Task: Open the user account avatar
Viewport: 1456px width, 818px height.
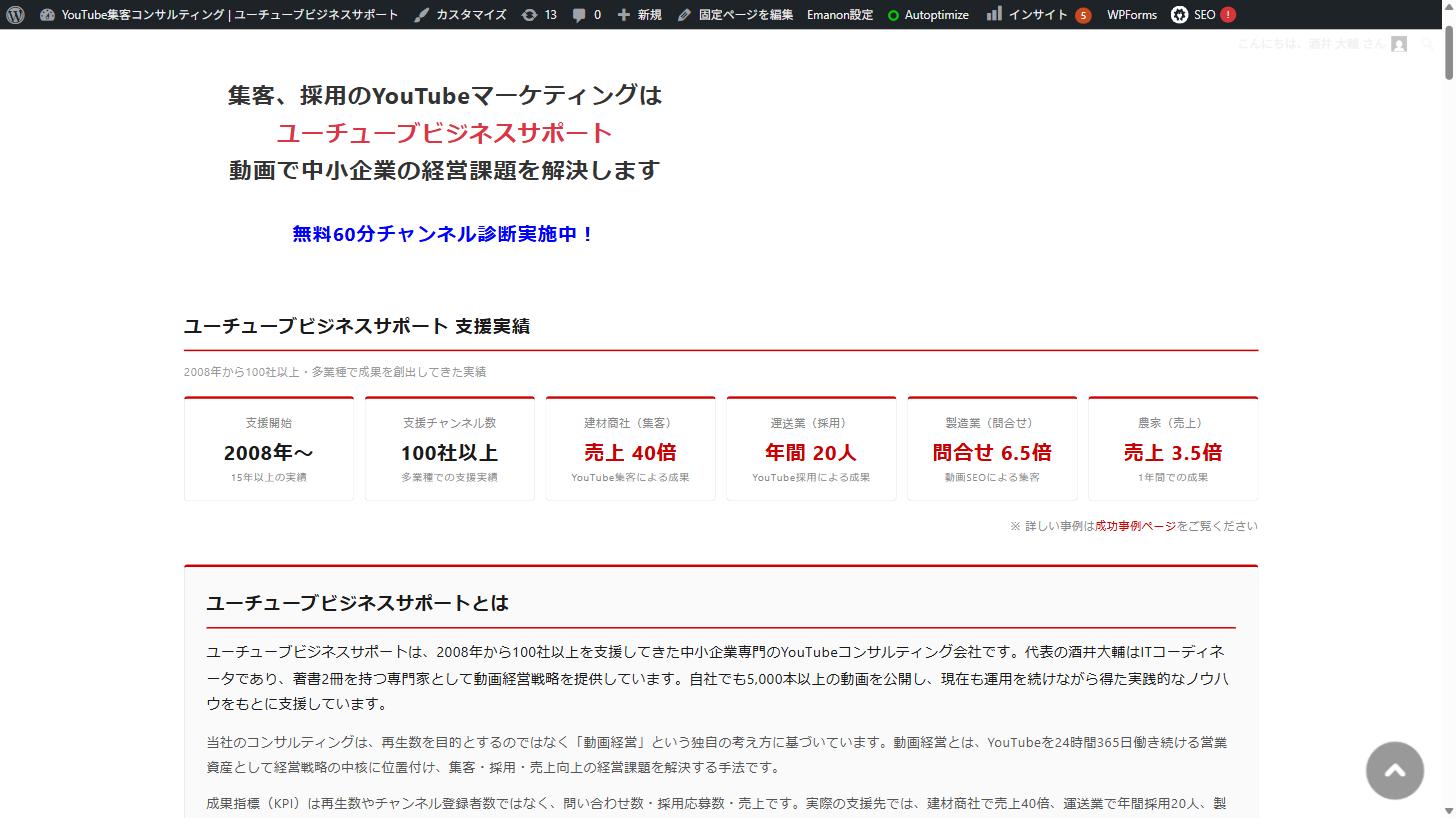Action: 1399,44
